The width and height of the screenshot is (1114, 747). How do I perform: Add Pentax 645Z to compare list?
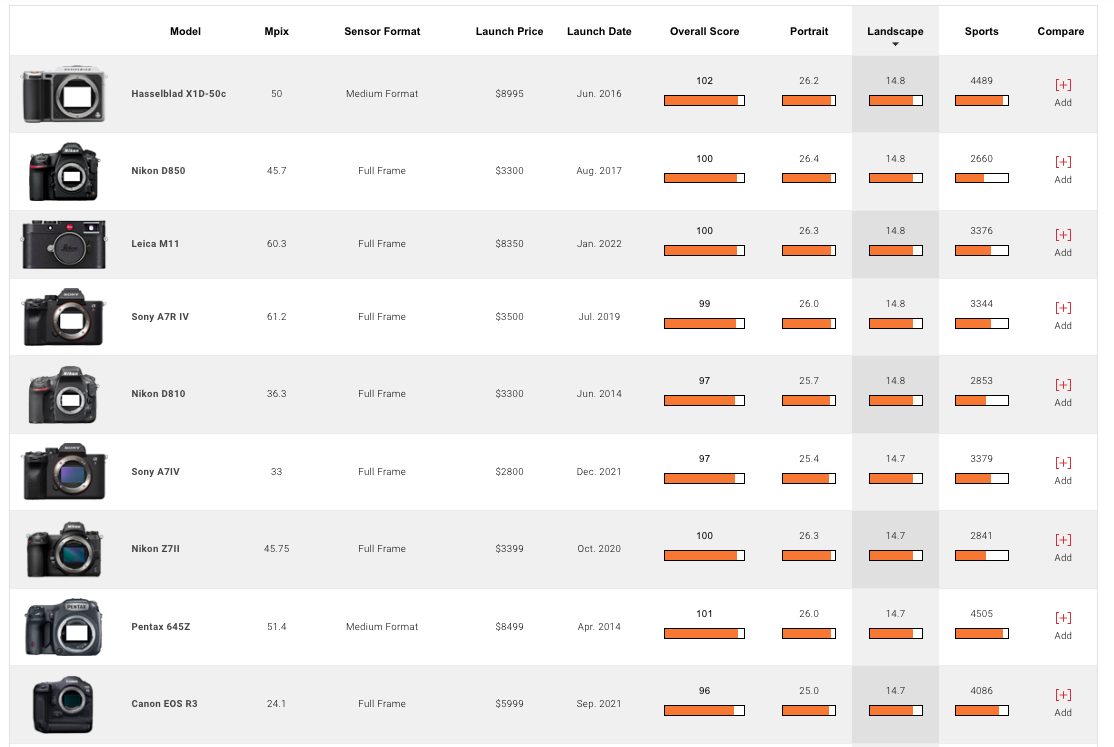point(1063,618)
